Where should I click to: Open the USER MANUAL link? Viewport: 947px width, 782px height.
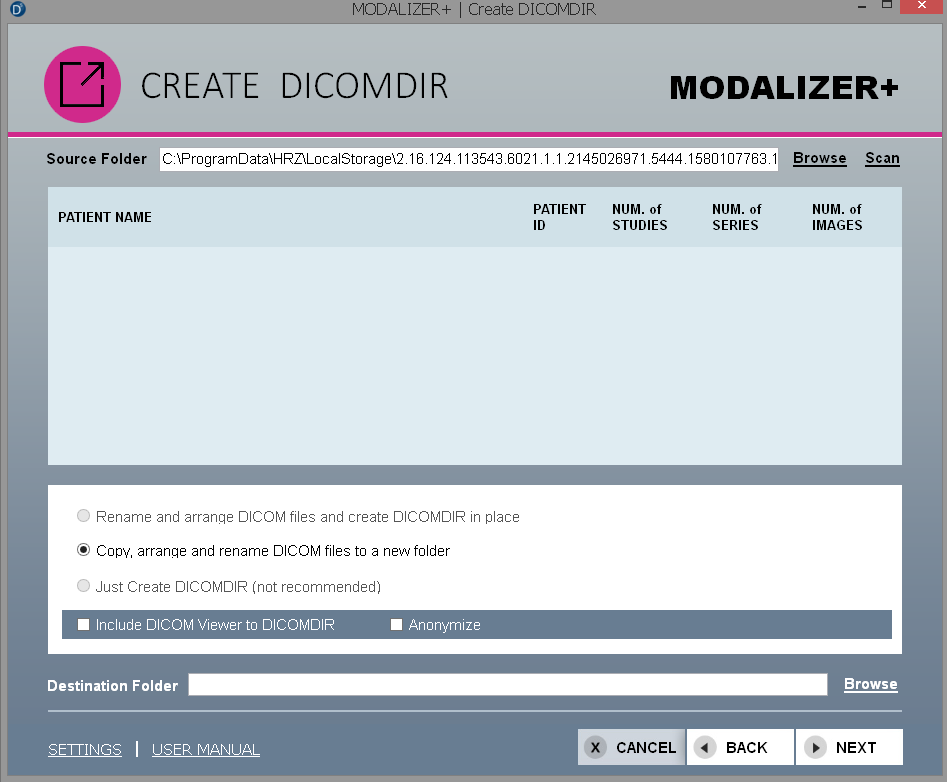(x=206, y=749)
